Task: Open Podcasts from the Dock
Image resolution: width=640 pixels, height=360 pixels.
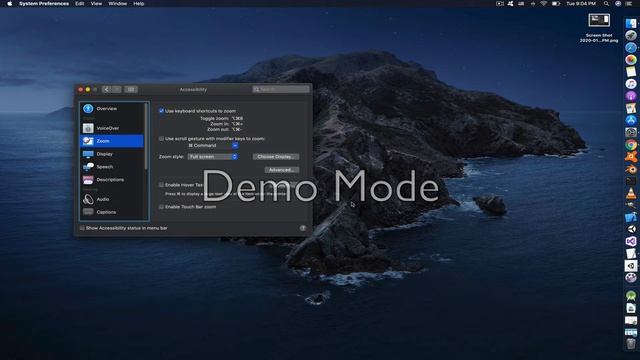Action: click(x=631, y=96)
